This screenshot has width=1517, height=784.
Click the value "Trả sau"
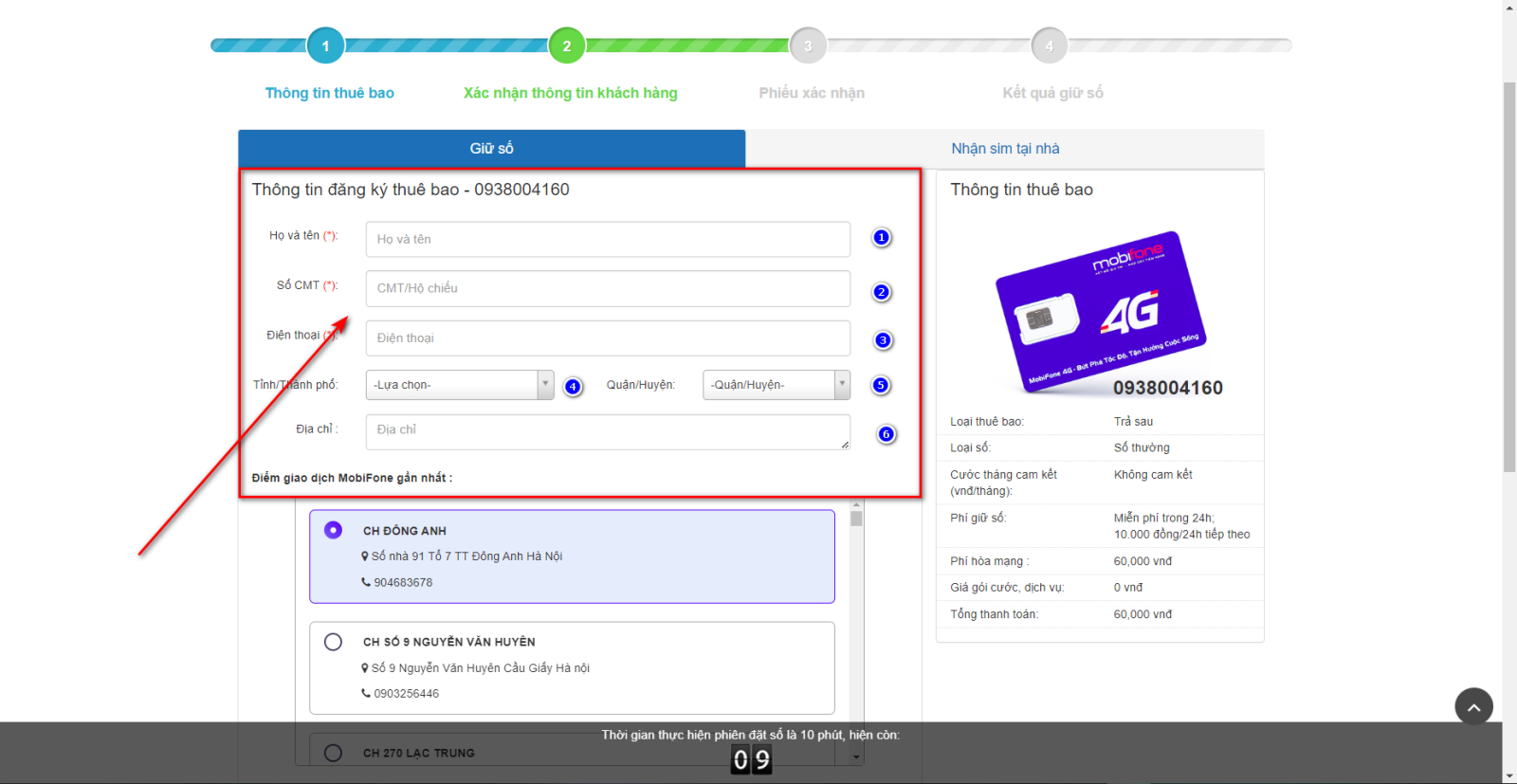1134,422
